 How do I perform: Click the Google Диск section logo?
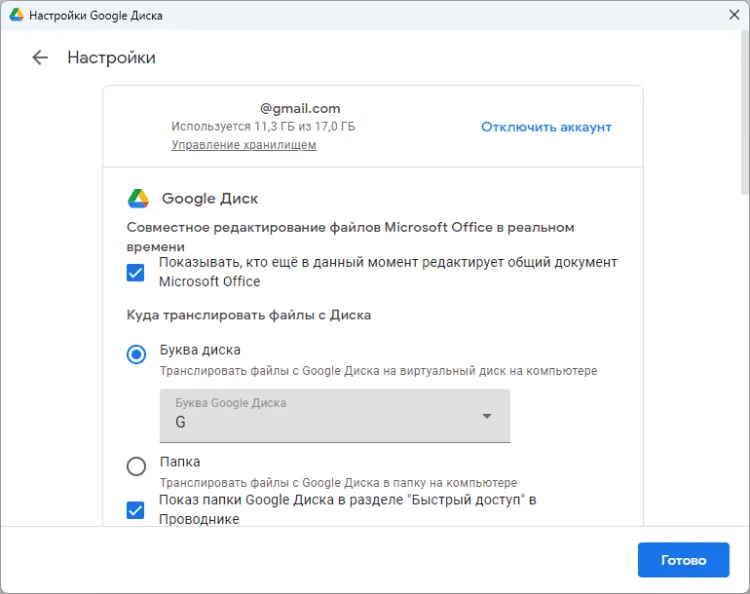point(138,198)
